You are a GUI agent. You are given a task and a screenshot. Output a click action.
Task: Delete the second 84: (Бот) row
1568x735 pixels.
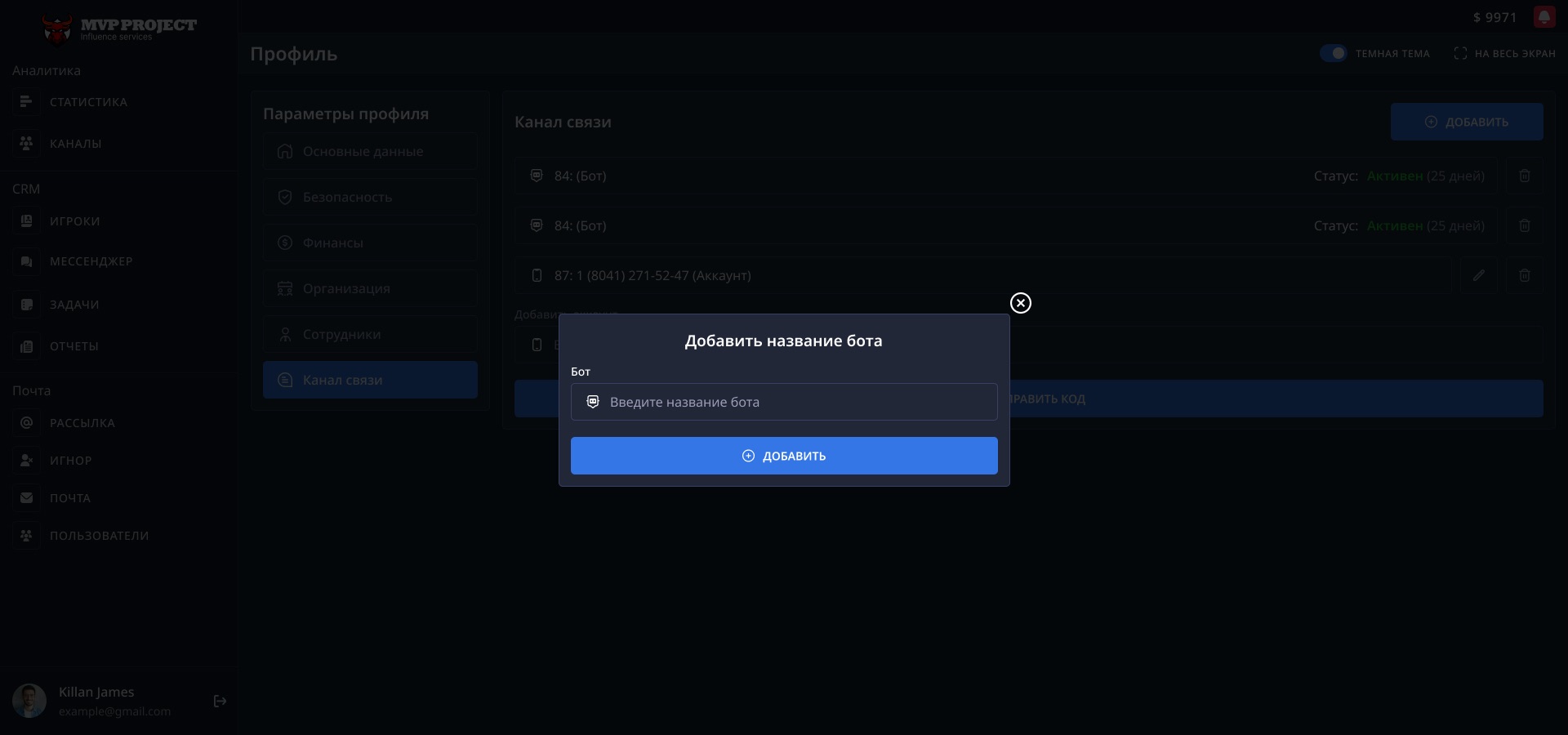tap(1525, 225)
